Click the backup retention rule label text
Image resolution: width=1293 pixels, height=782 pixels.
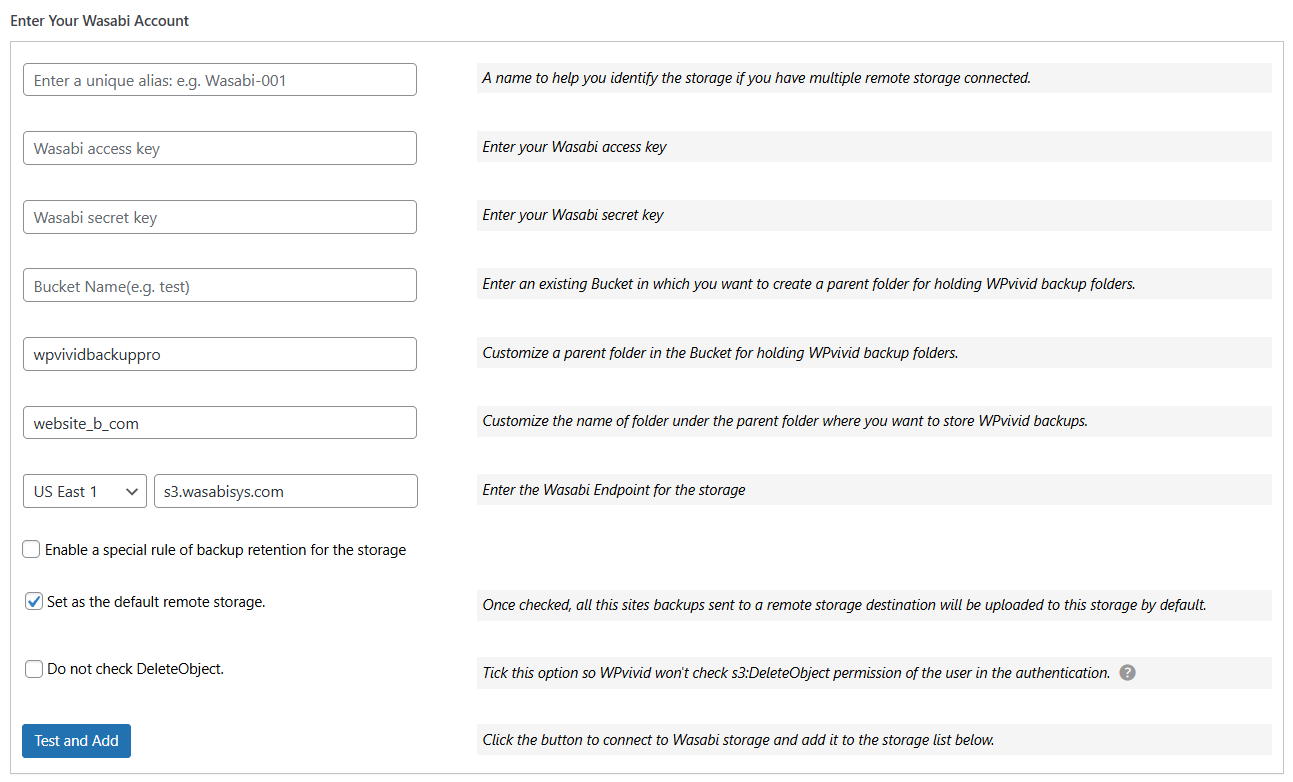click(x=225, y=550)
